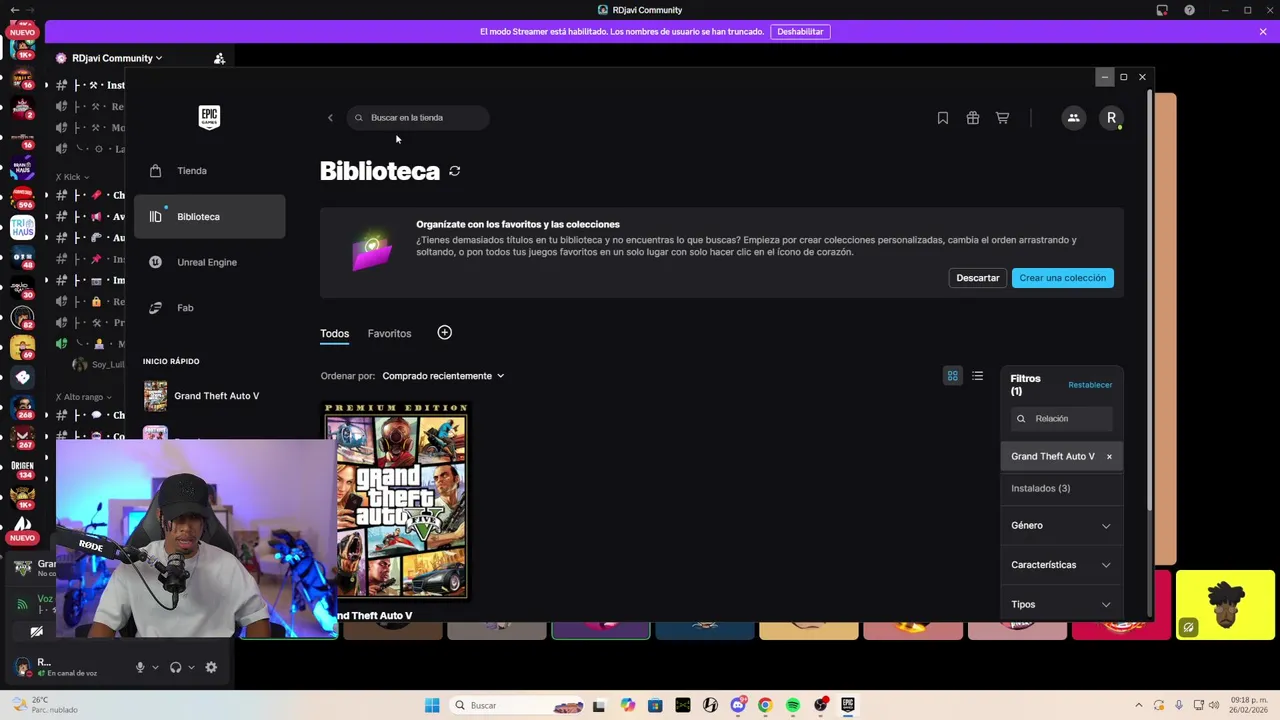Open the gift redeem icon
1280x720 pixels.
click(x=972, y=118)
